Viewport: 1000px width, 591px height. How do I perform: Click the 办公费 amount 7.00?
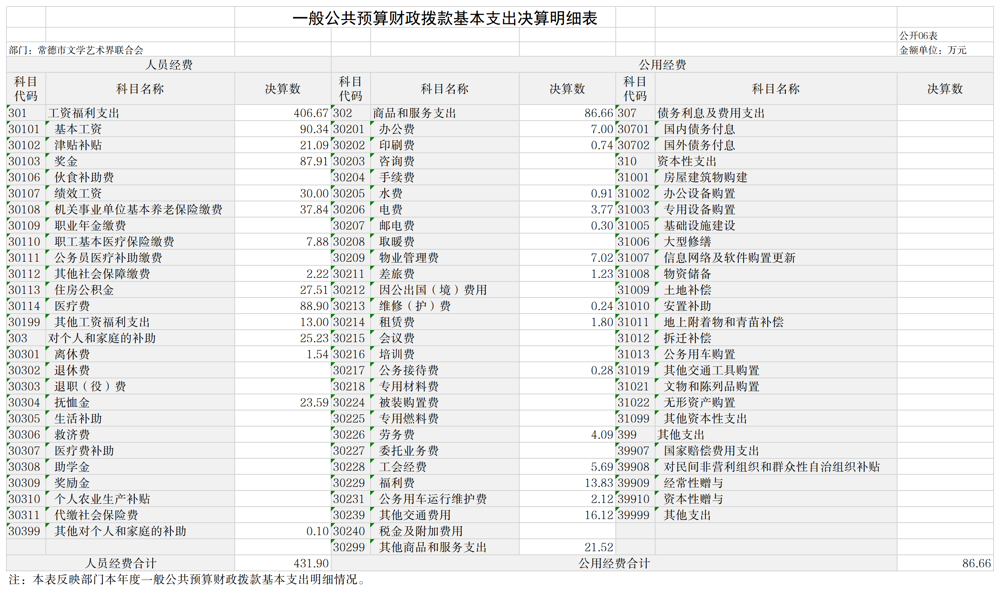pos(590,127)
